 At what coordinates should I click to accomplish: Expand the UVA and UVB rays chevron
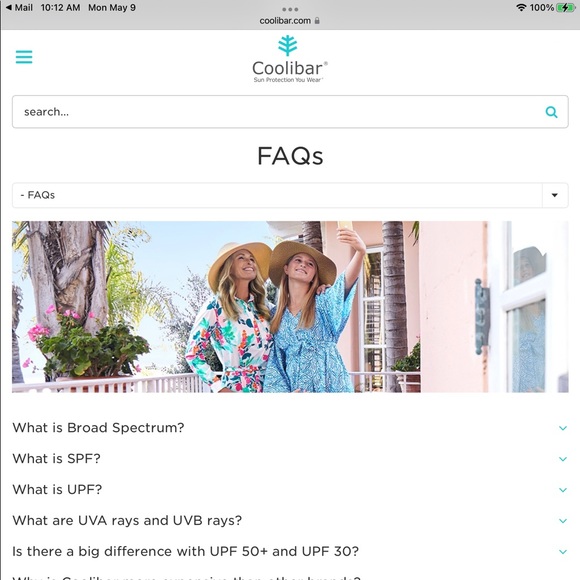pyautogui.click(x=563, y=521)
